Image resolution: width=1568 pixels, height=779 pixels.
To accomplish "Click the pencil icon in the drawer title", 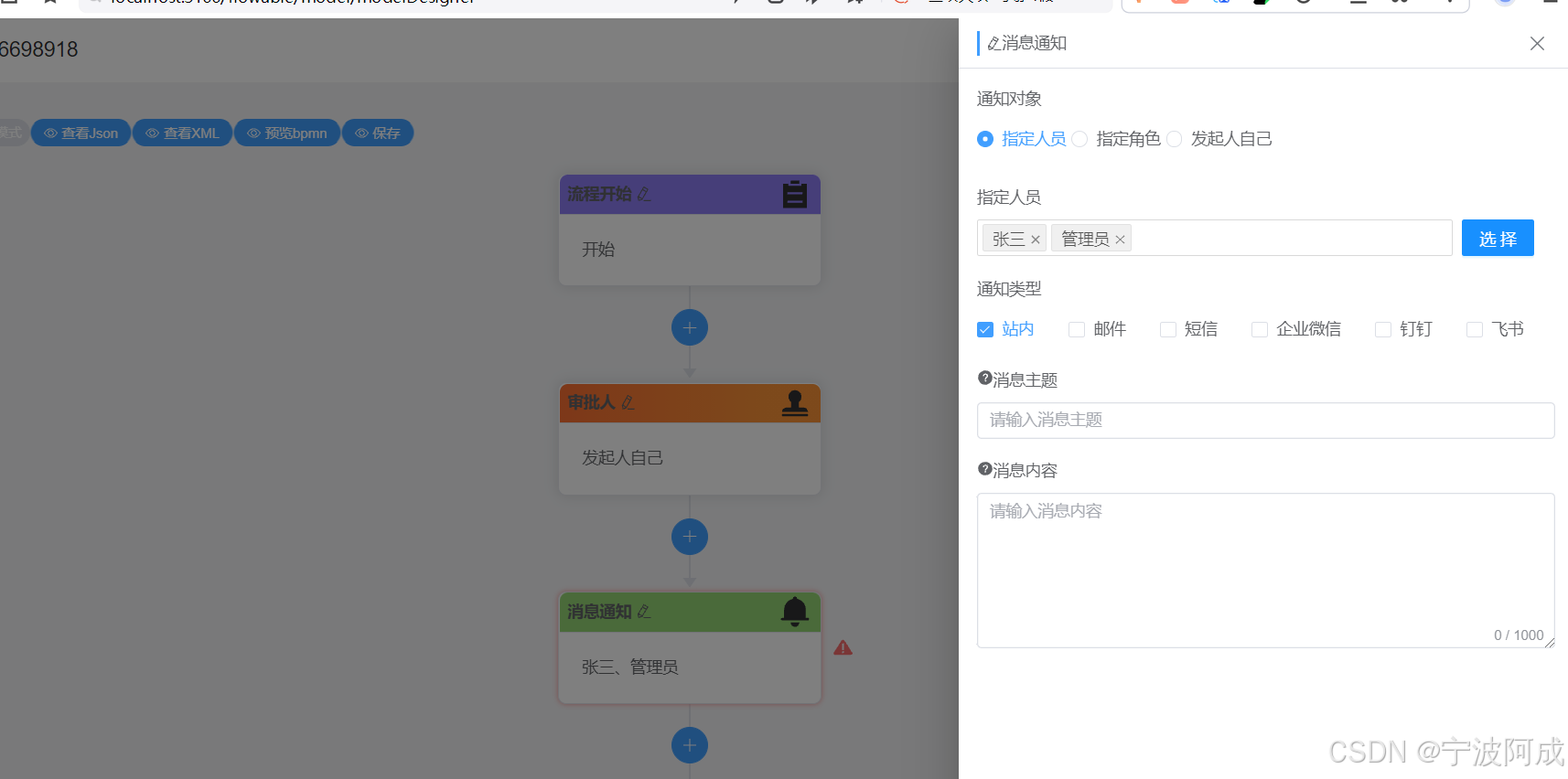I will coord(993,44).
